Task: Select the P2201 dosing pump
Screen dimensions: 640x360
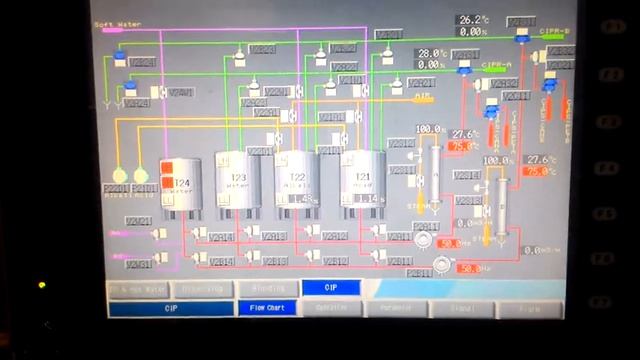Action: [x=120, y=176]
